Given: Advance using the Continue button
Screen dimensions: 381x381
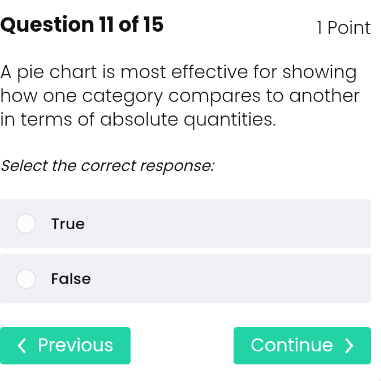Looking at the screenshot, I should pos(302,346).
